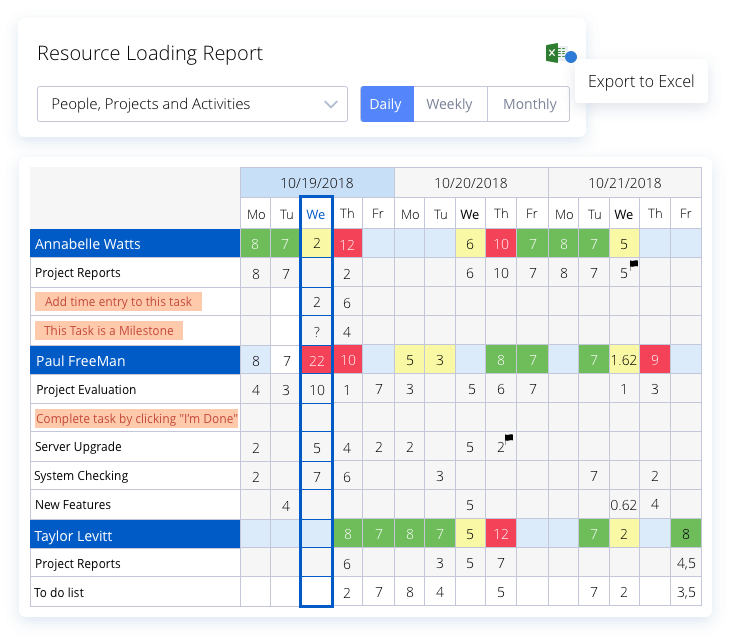
Task: Switch to Daily view
Action: (x=387, y=104)
